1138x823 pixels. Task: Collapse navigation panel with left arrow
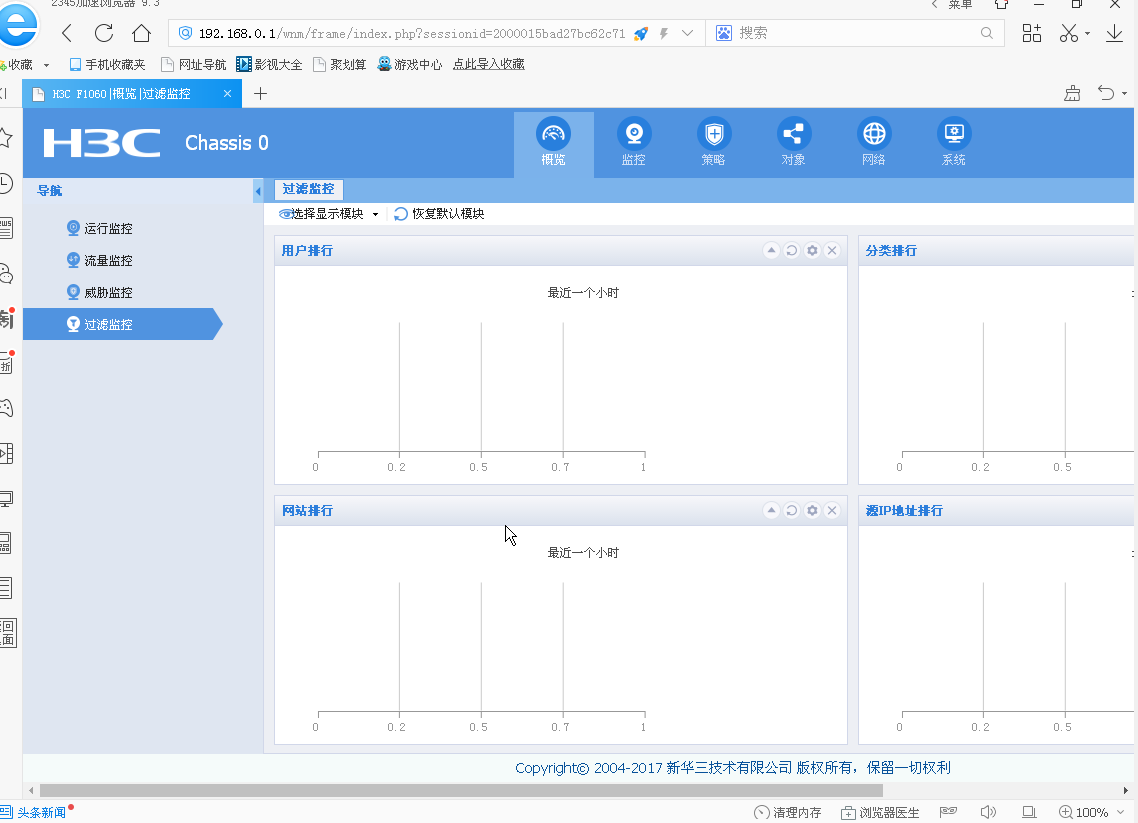tap(258, 191)
